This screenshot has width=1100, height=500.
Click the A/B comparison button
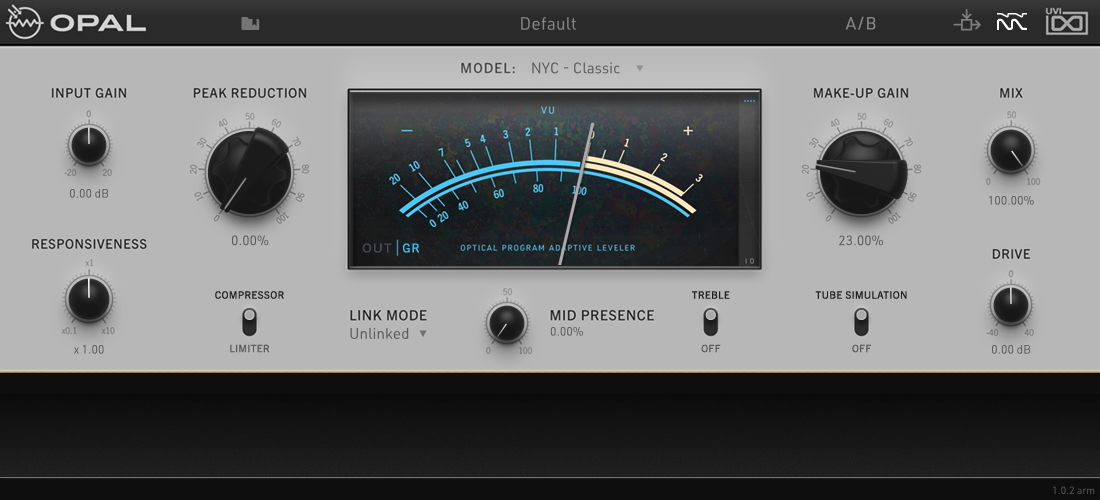(860, 23)
